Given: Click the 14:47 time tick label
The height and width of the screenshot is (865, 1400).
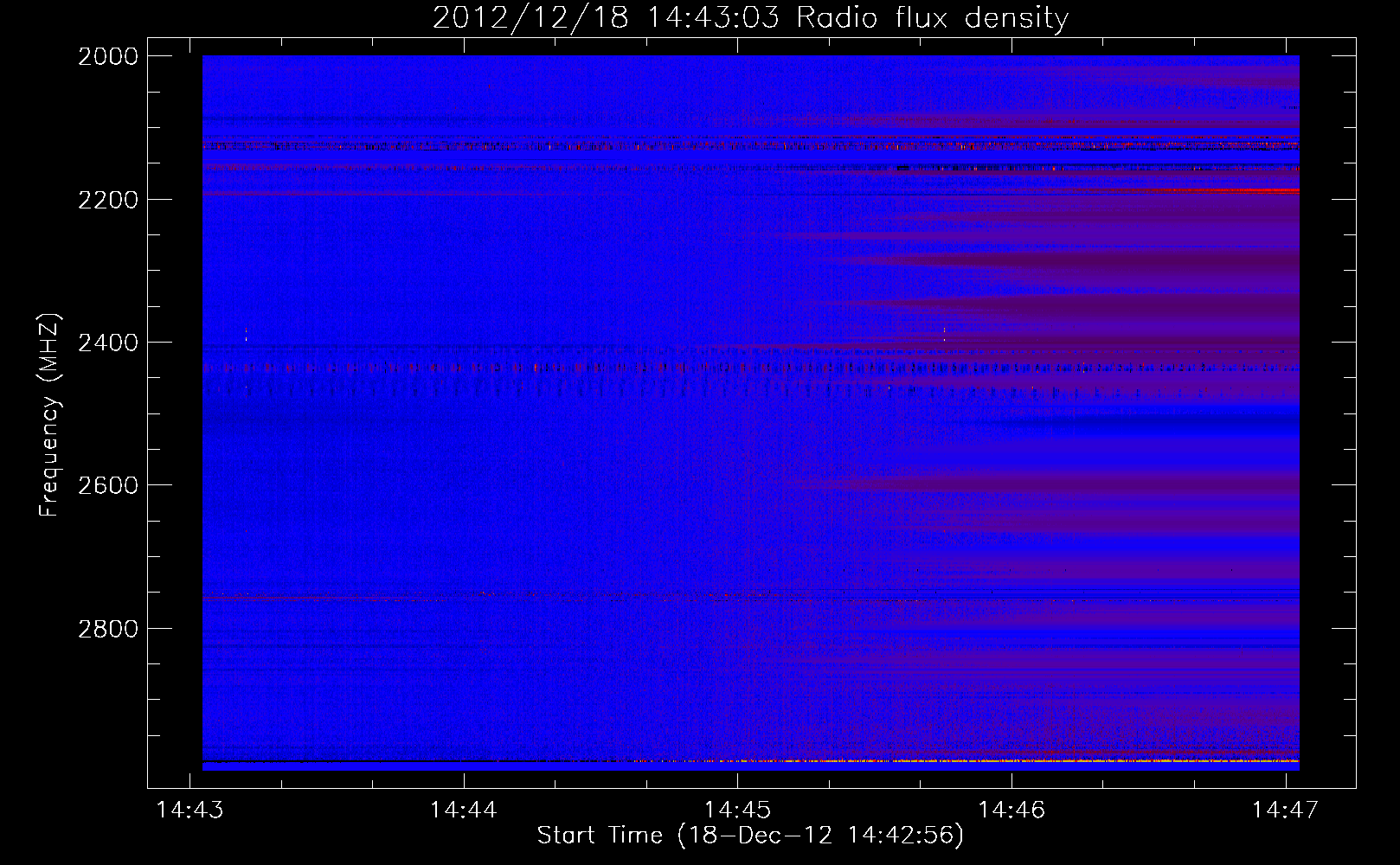Looking at the screenshot, I should point(1286,810).
